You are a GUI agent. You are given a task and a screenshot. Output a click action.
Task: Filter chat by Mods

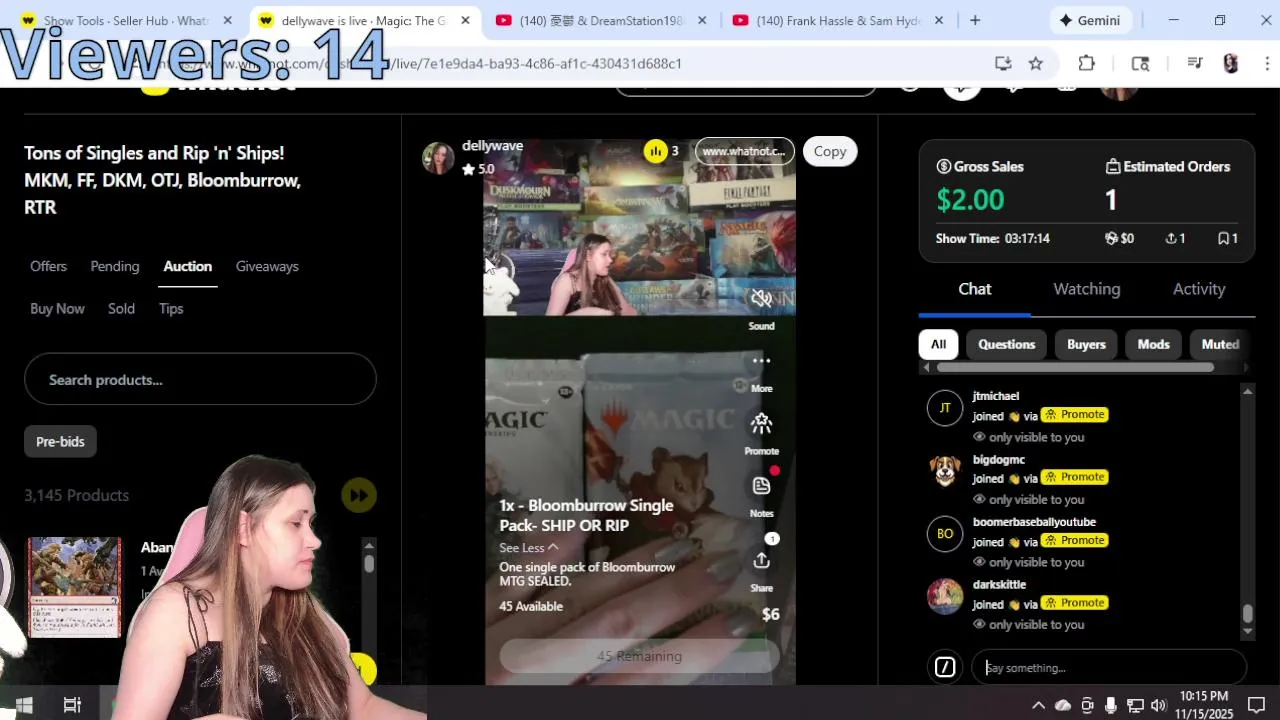click(1153, 344)
